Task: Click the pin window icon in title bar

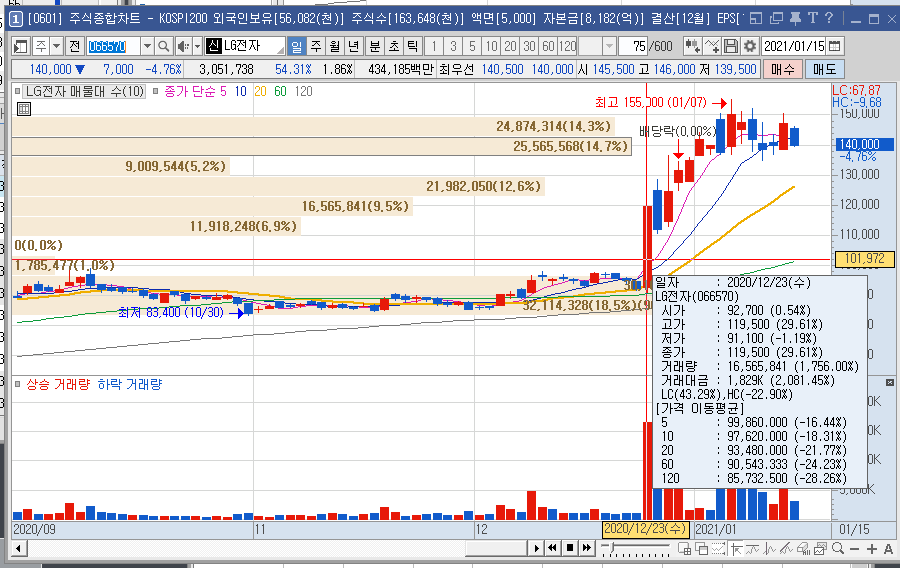Action: (x=795, y=18)
